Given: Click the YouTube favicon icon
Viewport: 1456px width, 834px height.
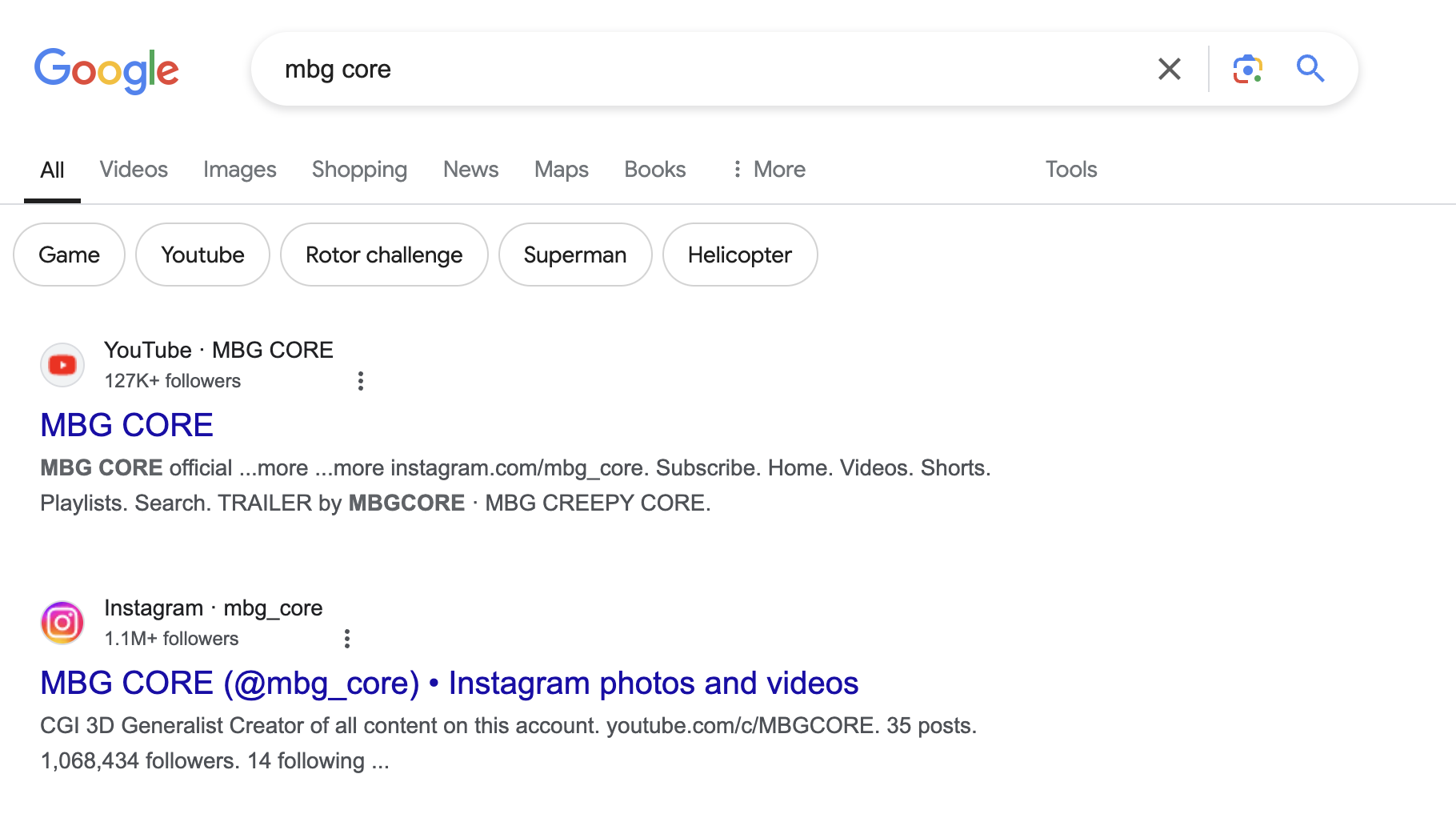Looking at the screenshot, I should 62,365.
